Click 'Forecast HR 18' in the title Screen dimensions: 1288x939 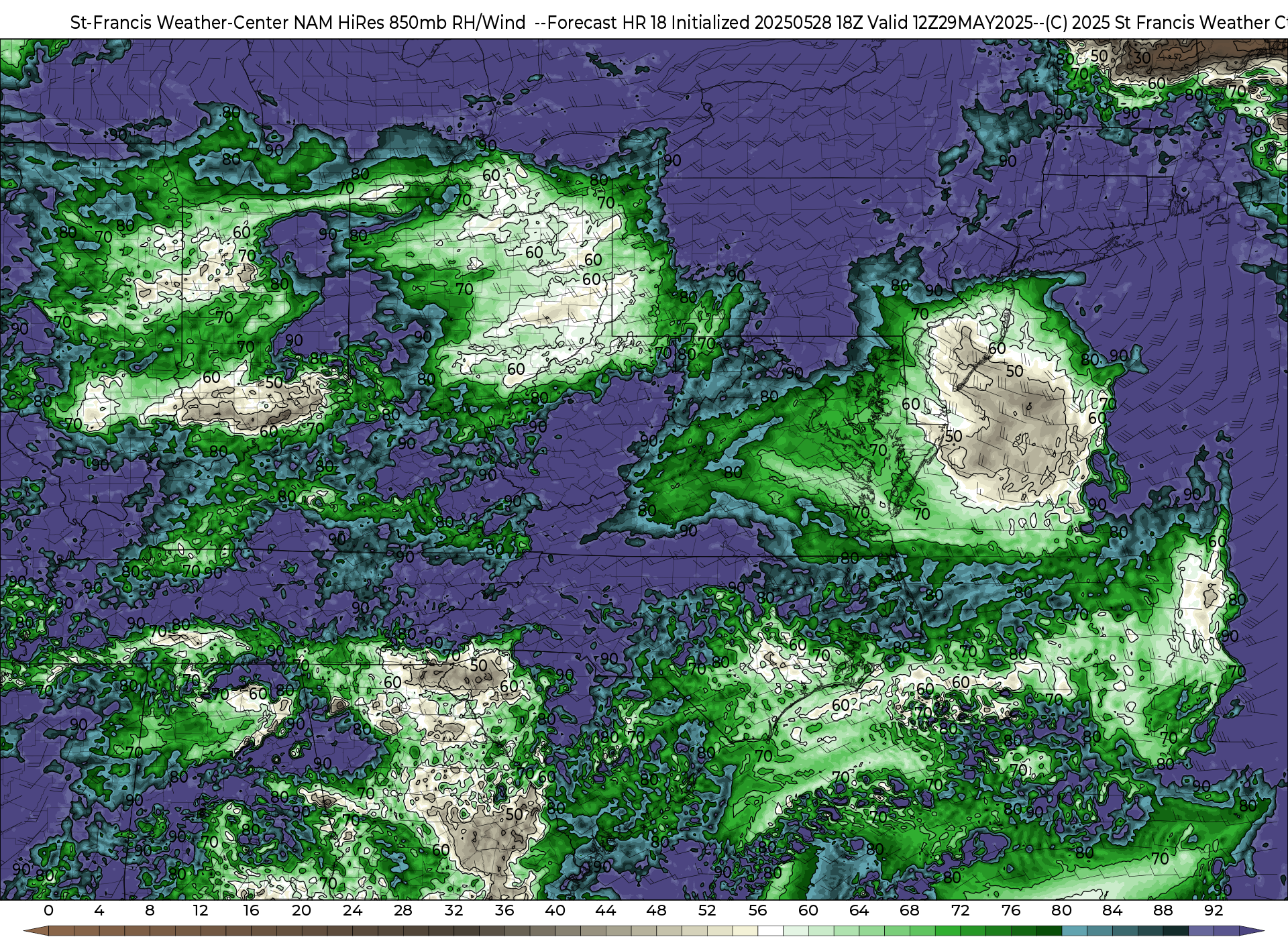tap(607, 23)
